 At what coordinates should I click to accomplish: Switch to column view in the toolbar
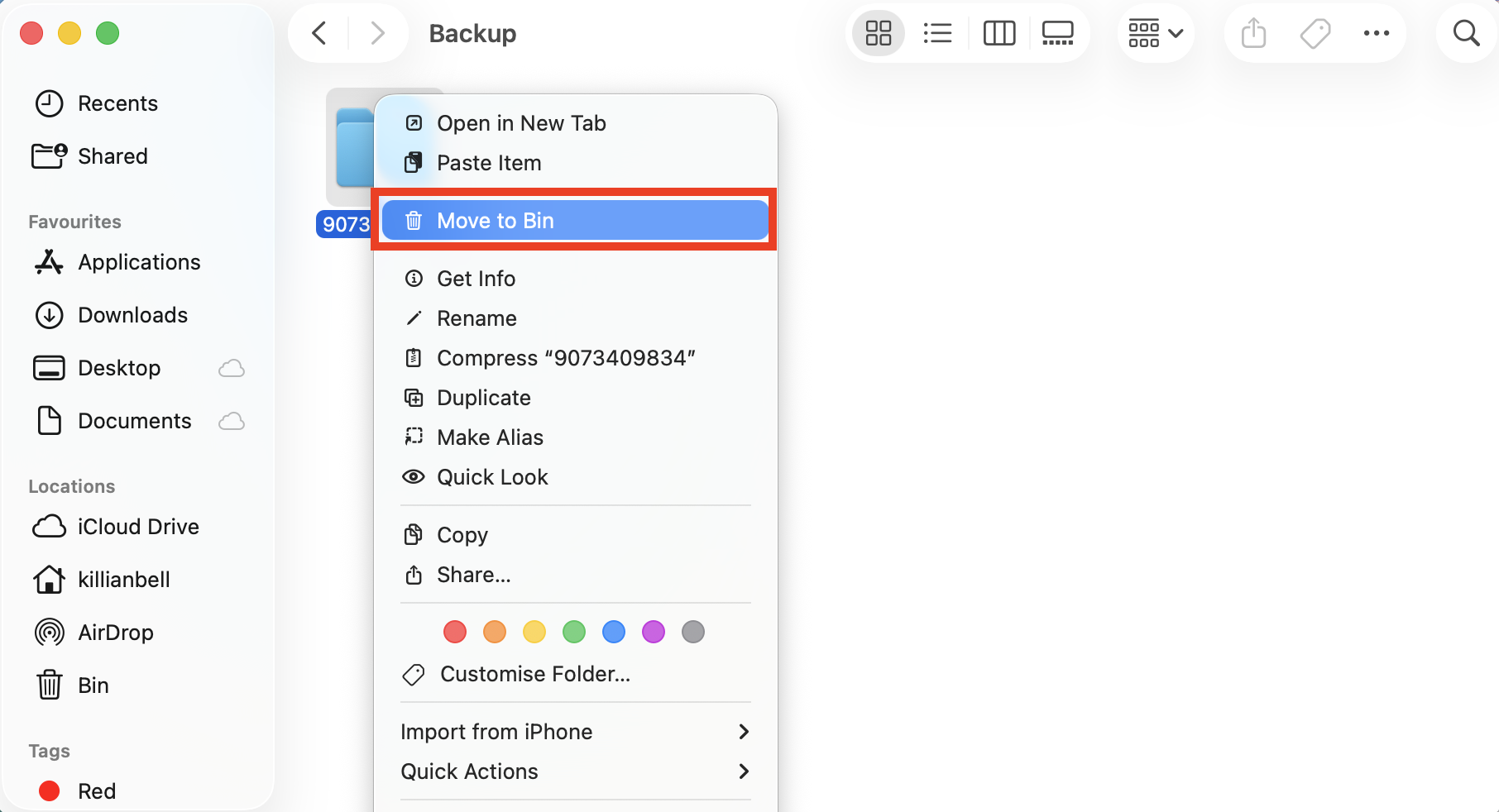click(999, 33)
